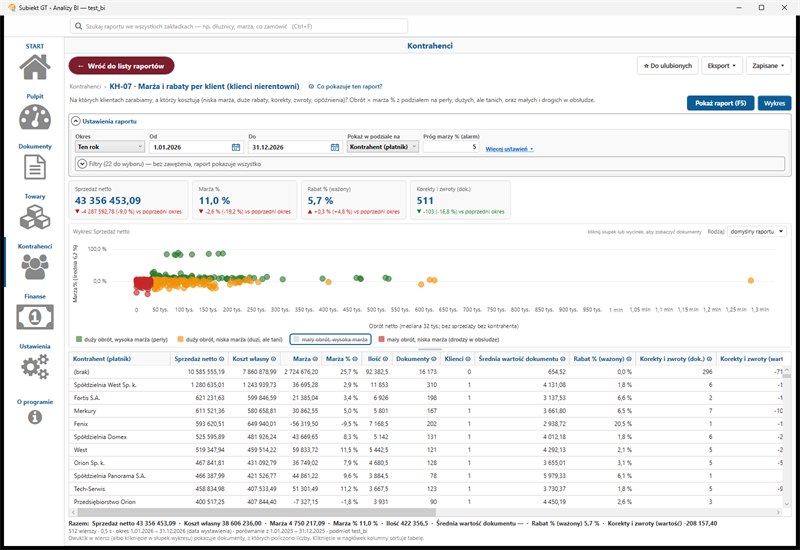Click info icon next to Marża % header
This screenshot has width=800, height=550.
[357, 359]
